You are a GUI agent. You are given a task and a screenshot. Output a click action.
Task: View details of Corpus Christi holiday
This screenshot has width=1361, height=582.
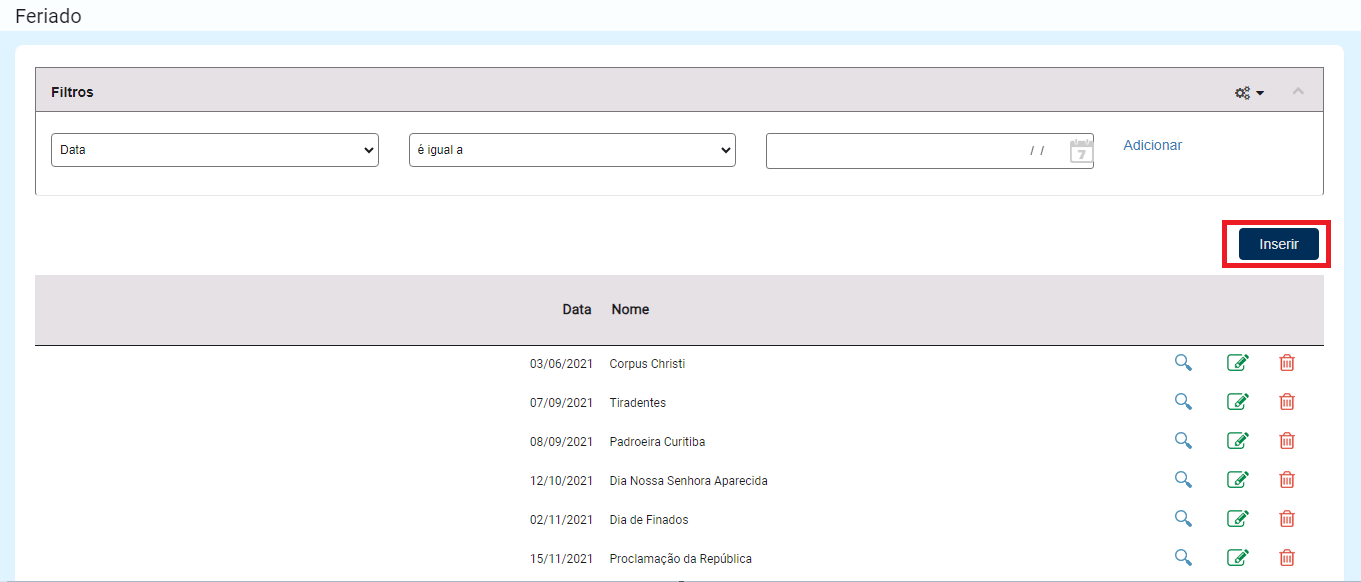click(x=1183, y=363)
